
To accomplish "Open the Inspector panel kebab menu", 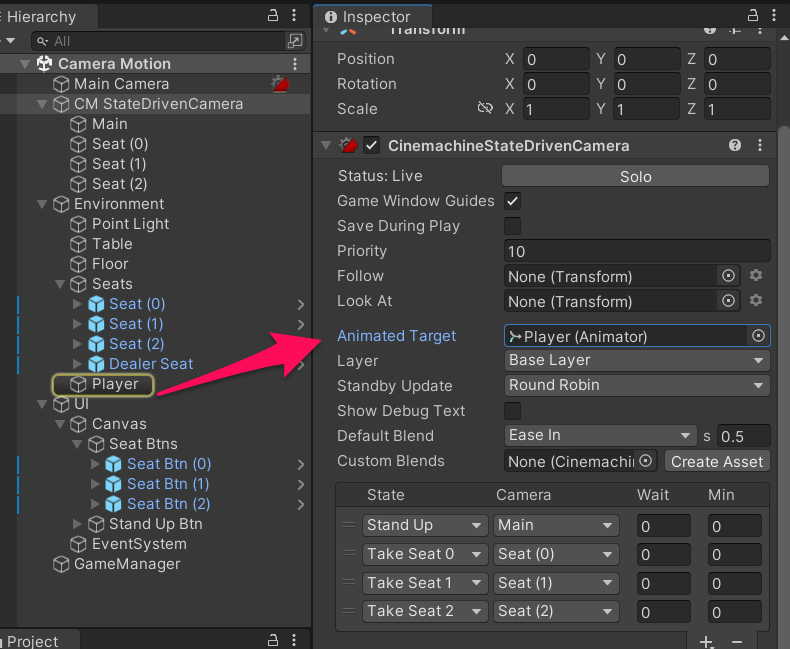I will click(774, 16).
